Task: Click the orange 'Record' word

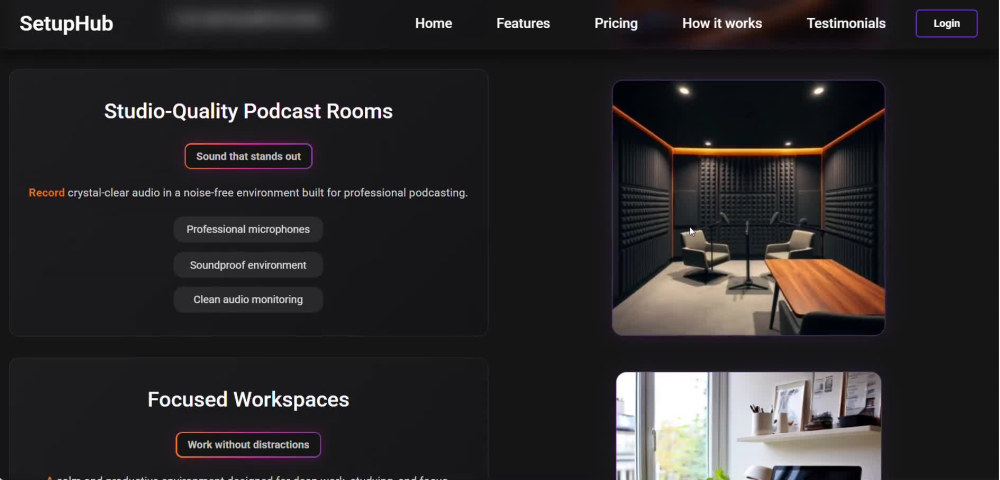Action: click(47, 193)
